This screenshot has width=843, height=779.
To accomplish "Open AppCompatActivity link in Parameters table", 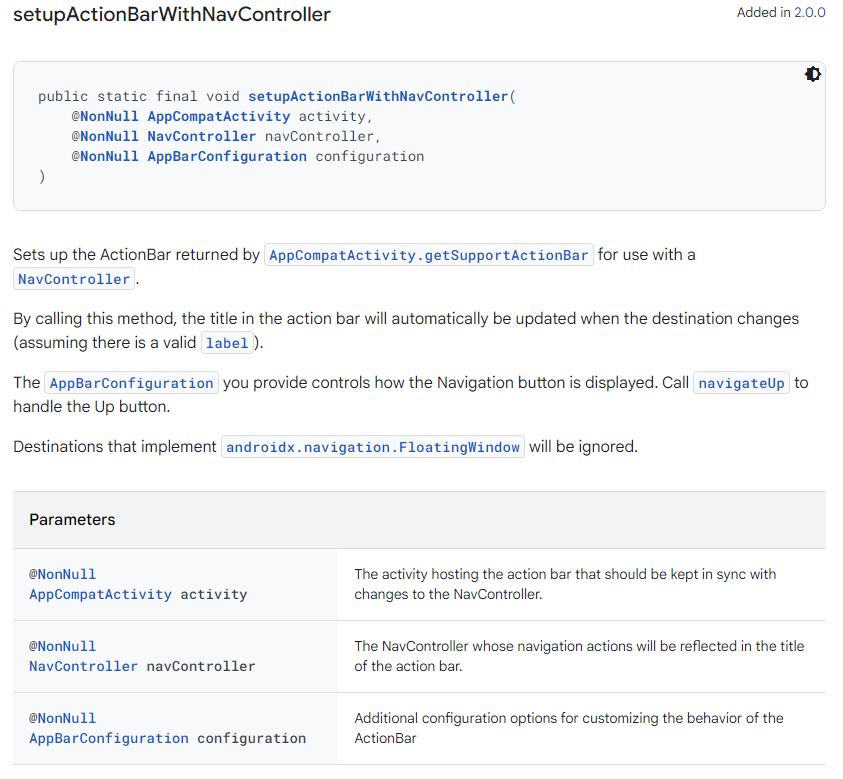I will pos(101,594).
